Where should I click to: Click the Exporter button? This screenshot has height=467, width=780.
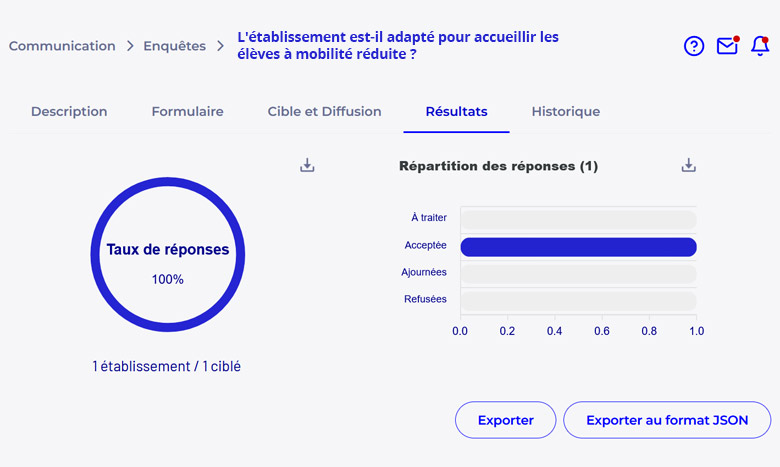coord(505,420)
